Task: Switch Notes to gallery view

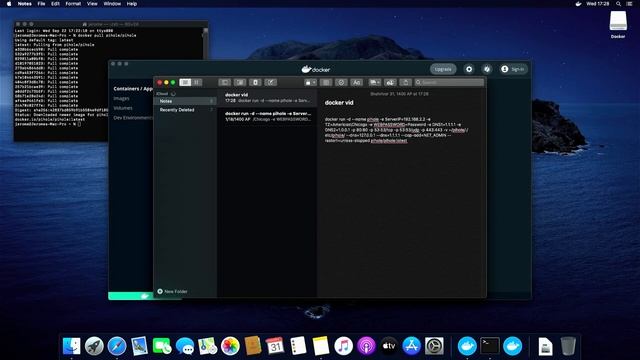Action: pyautogui.click(x=197, y=82)
